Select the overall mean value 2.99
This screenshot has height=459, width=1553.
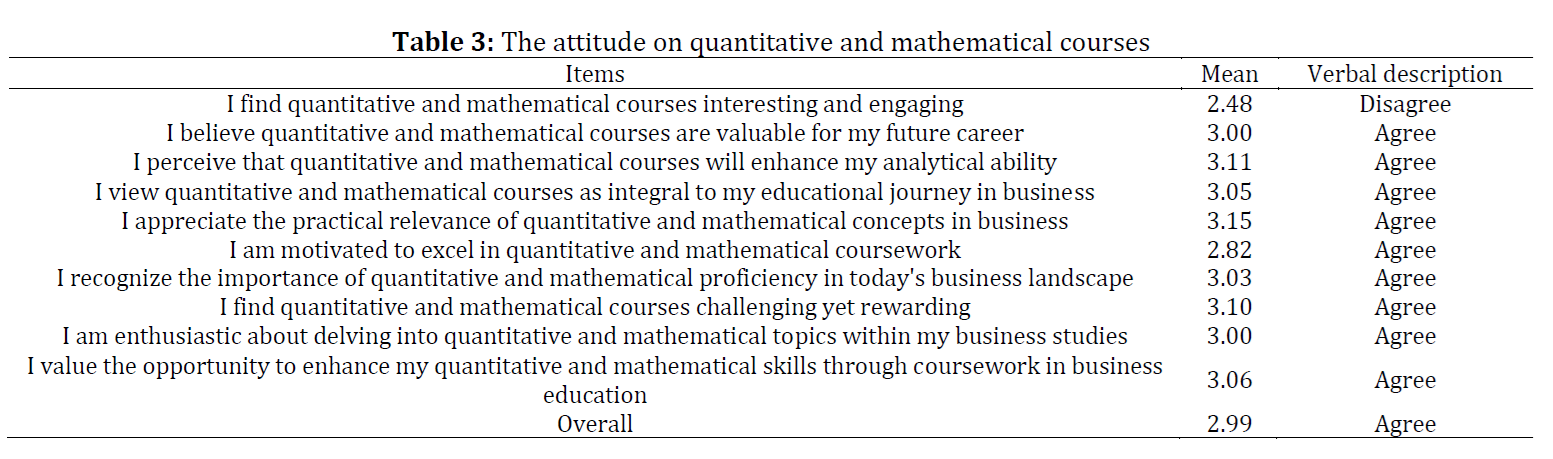[x=1230, y=424]
